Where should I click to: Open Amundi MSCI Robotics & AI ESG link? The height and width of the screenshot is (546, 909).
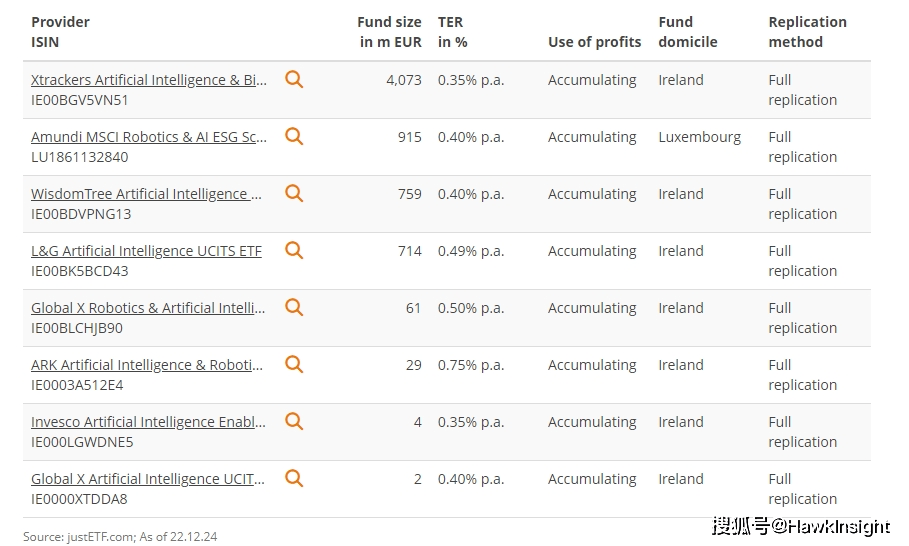click(149, 137)
